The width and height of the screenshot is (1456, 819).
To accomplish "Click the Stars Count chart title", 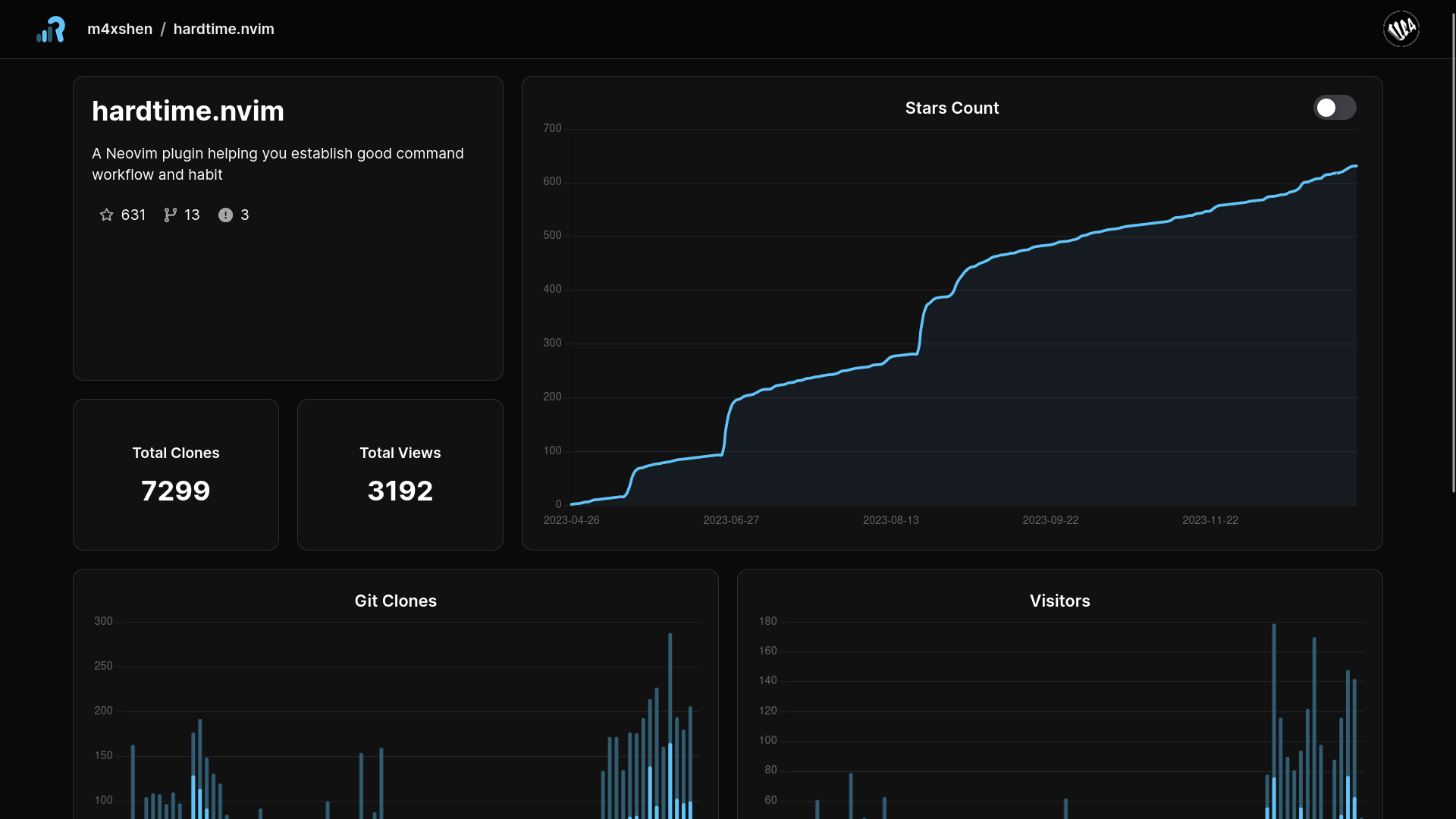I will 952,108.
